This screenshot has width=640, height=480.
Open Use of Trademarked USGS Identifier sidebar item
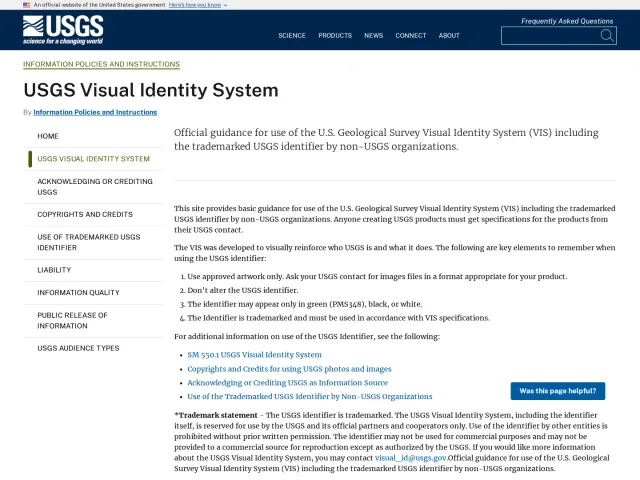[x=89, y=242]
